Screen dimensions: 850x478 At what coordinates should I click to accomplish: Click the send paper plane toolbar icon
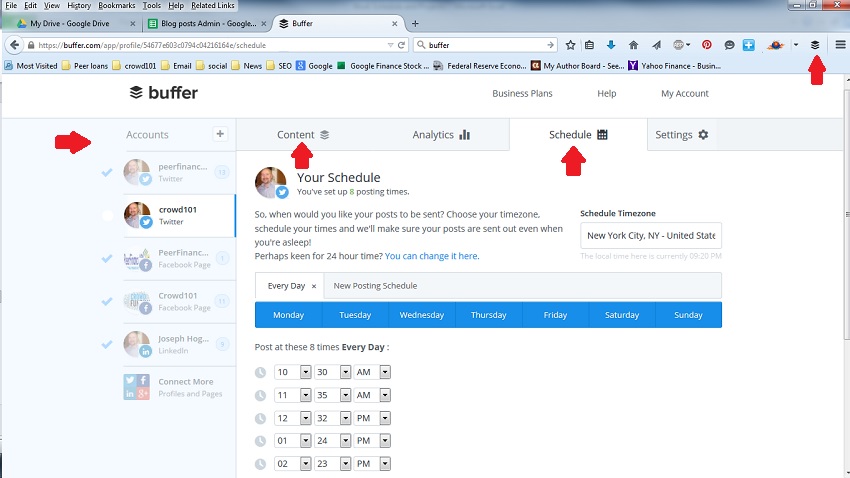[656, 45]
